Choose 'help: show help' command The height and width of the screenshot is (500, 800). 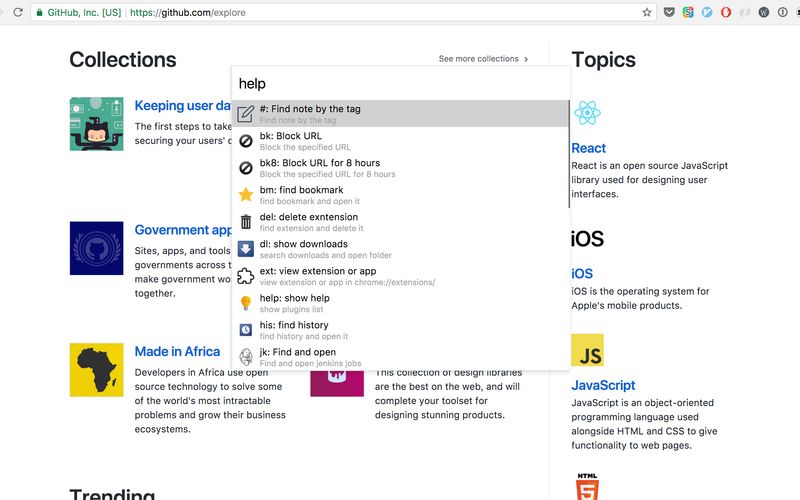401,303
